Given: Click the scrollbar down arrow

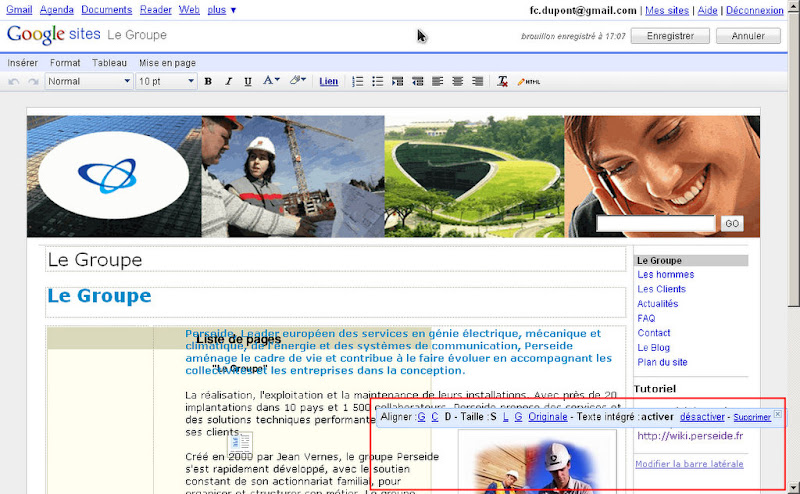Looking at the screenshot, I should (793, 487).
